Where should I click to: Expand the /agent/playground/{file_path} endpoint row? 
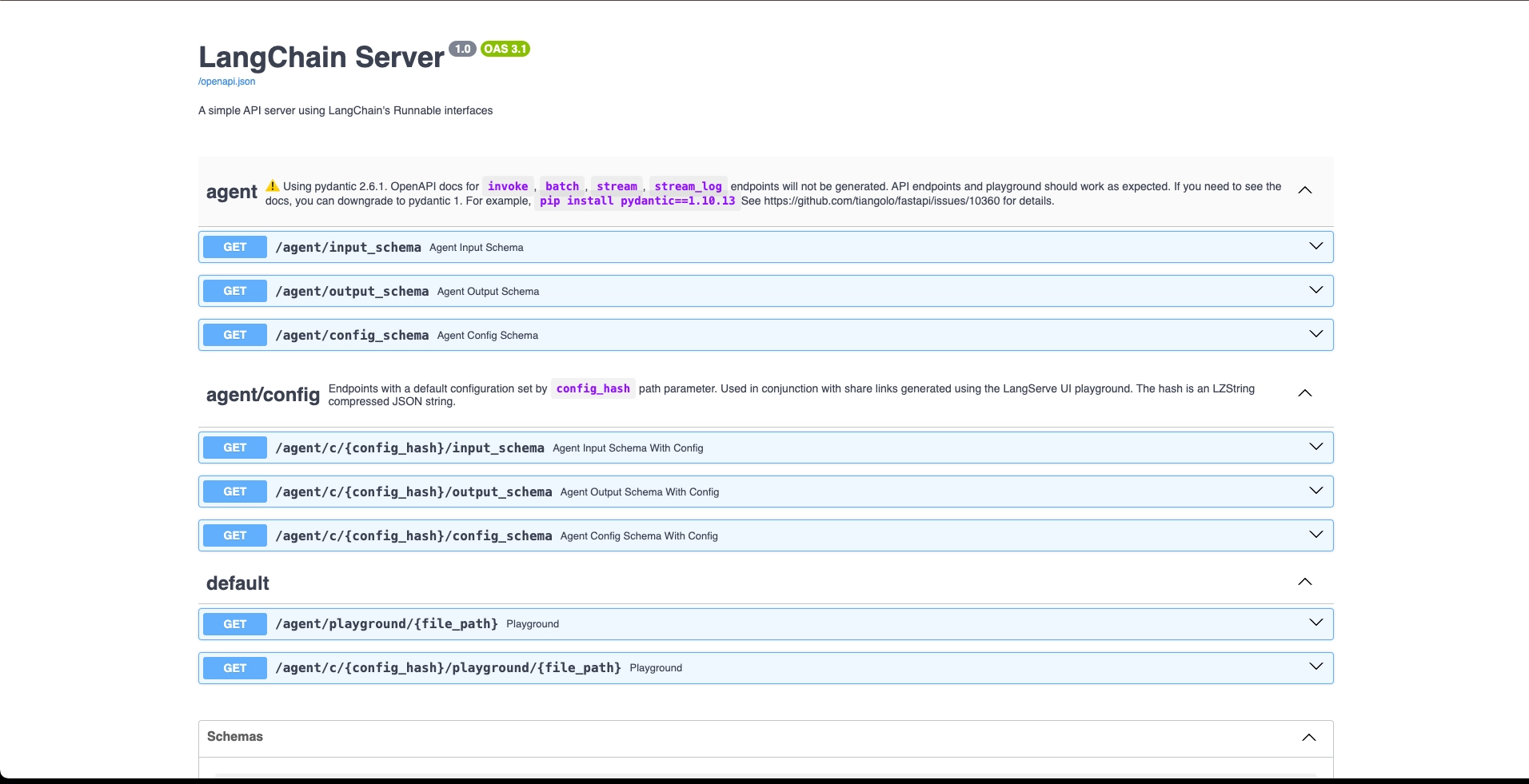click(1316, 623)
